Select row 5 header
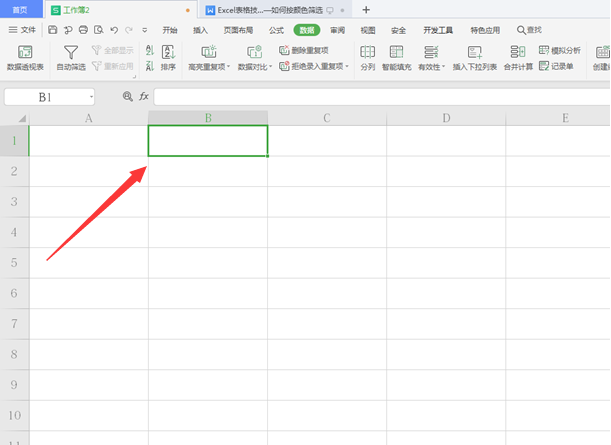The image size is (611, 445). click(14, 263)
